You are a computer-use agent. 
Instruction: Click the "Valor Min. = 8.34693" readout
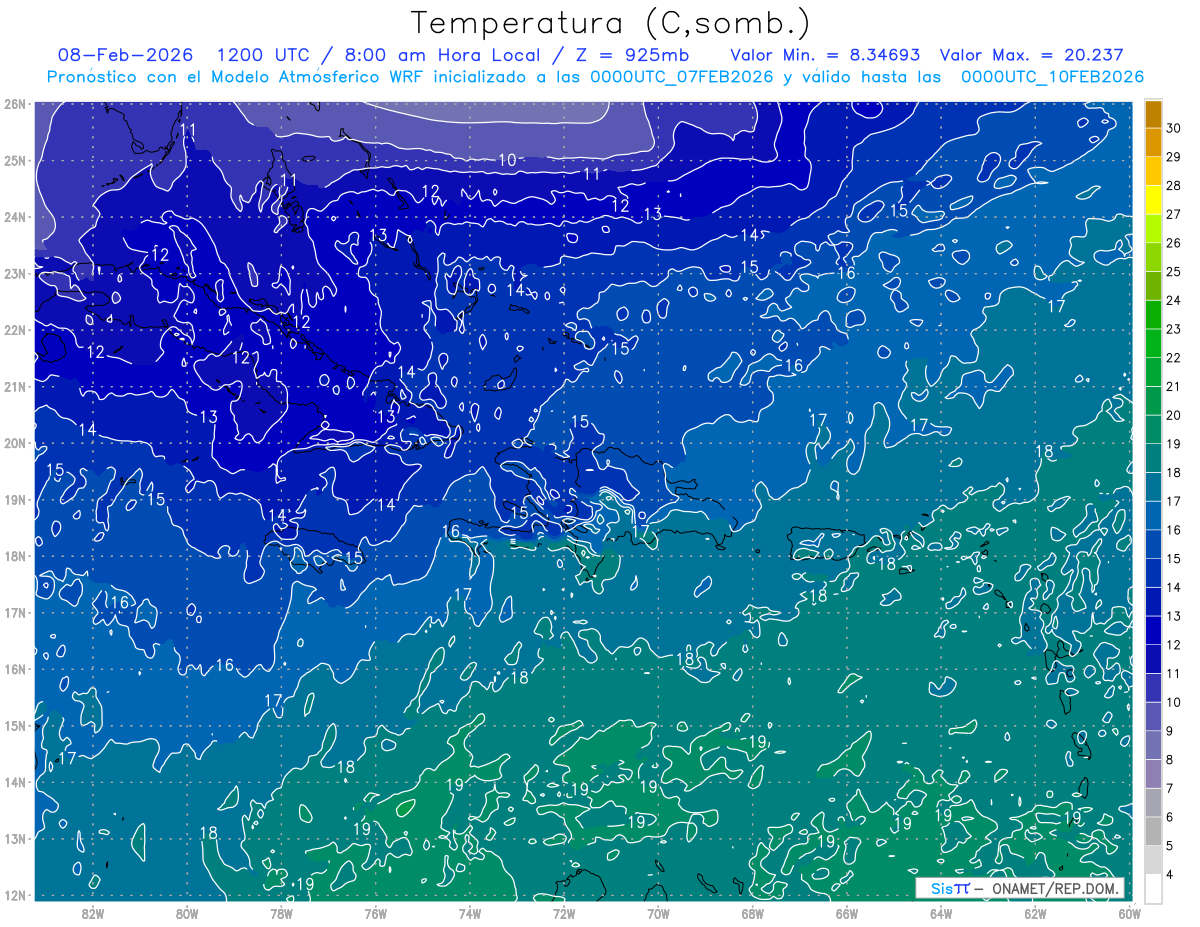(x=825, y=55)
